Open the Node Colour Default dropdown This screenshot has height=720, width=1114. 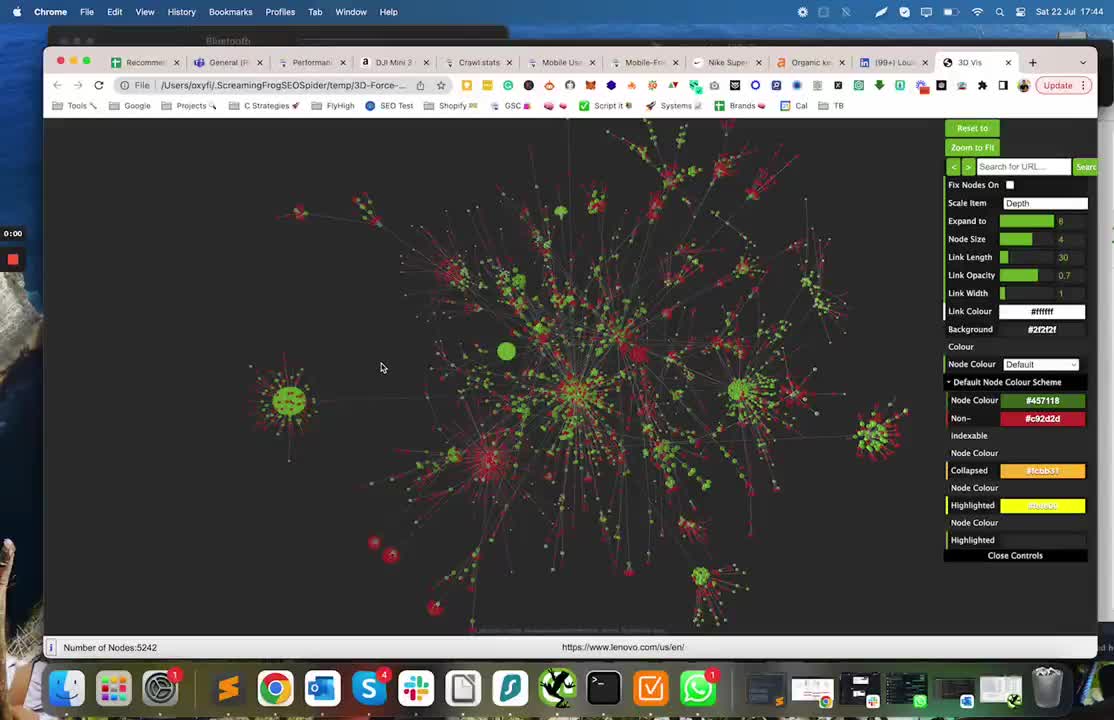(1040, 365)
